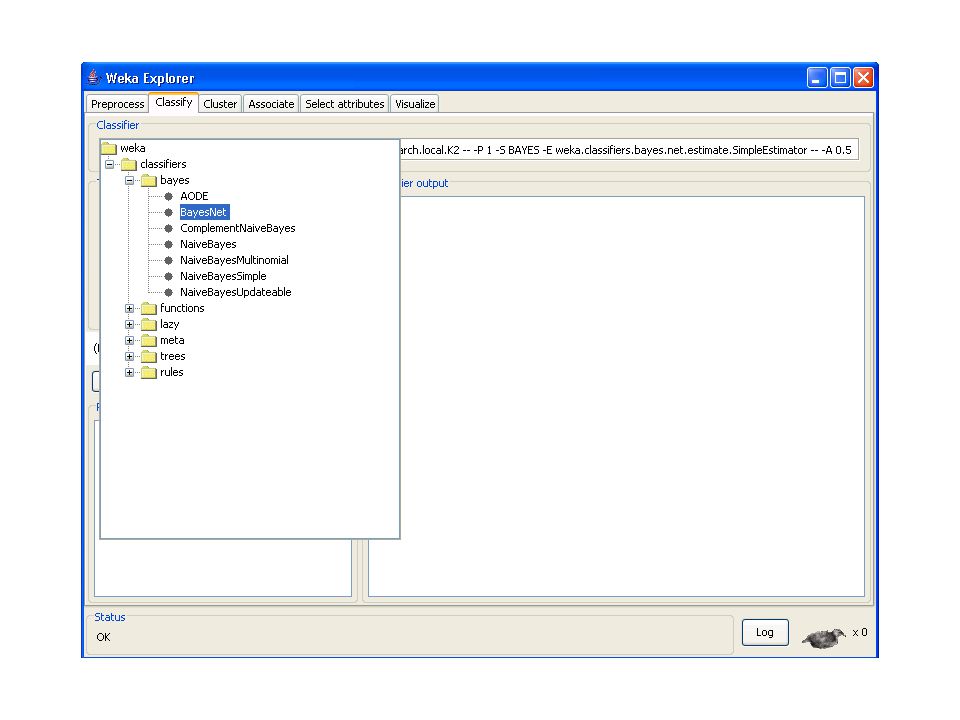Click inside the classifier output area
Image resolution: width=960 pixels, height=720 pixels.
(x=632, y=396)
